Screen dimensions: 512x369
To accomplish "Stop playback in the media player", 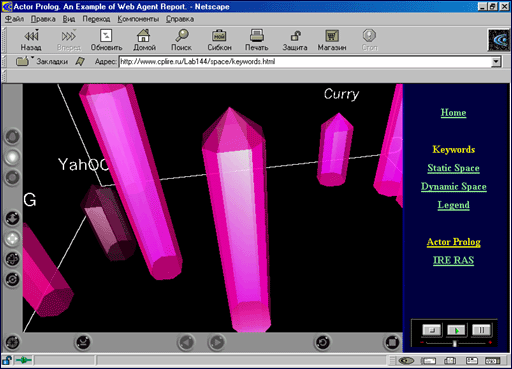I will coord(432,330).
